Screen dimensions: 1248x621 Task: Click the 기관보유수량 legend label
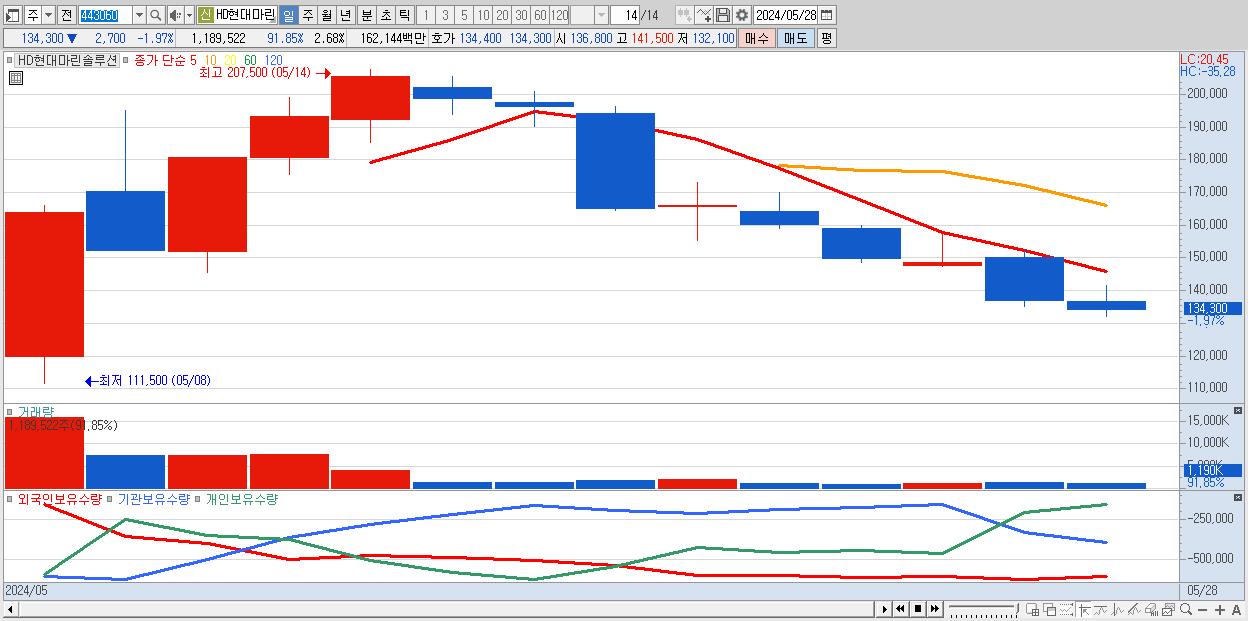pyautogui.click(x=154, y=498)
